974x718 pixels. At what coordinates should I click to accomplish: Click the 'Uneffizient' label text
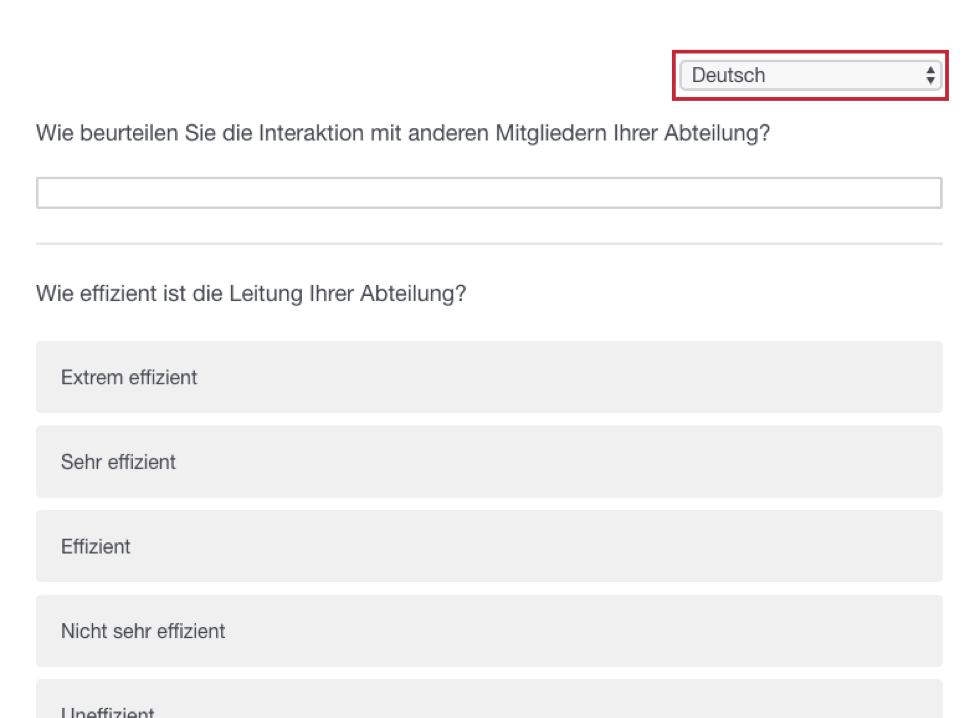pos(107,712)
